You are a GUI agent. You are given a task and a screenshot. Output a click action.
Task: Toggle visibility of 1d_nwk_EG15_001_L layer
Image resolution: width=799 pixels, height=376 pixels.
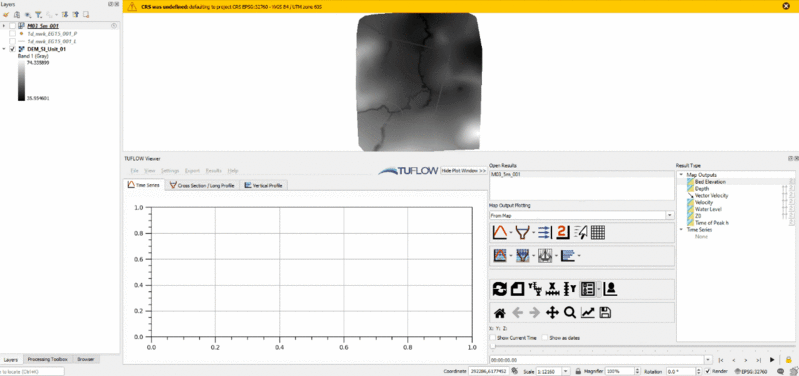click(x=12, y=41)
